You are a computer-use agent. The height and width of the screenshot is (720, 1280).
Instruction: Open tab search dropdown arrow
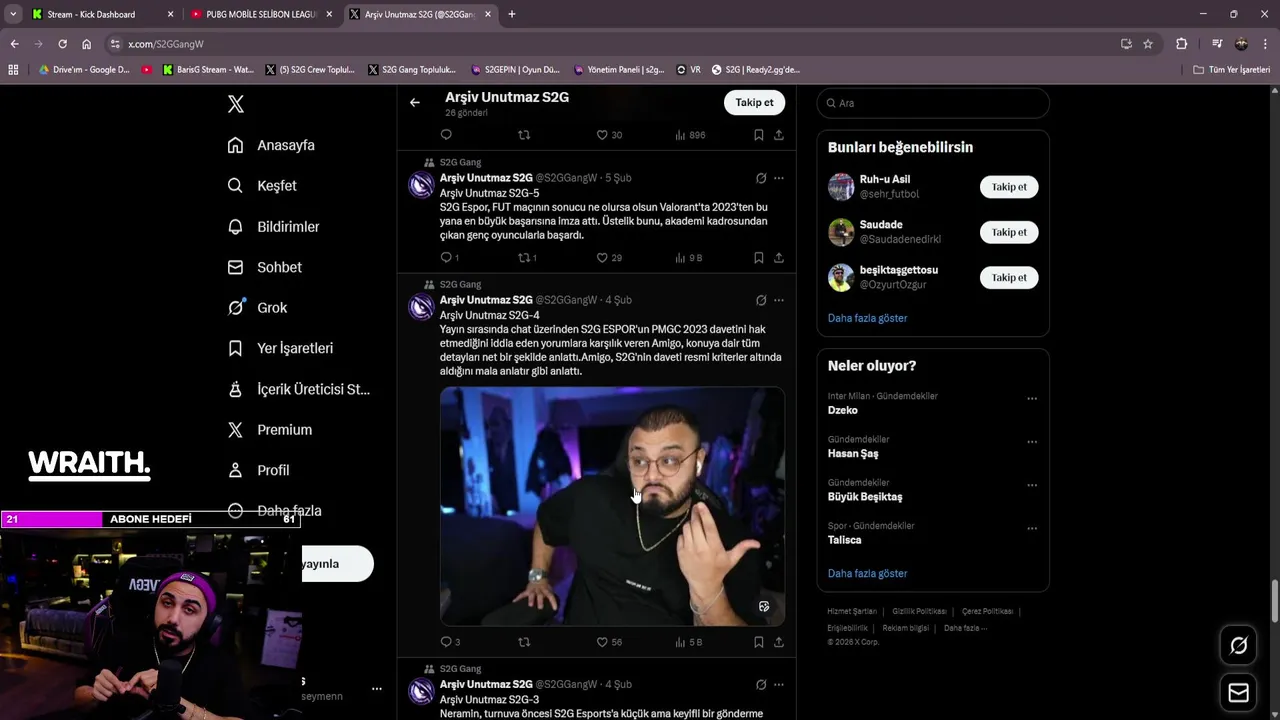point(13,14)
